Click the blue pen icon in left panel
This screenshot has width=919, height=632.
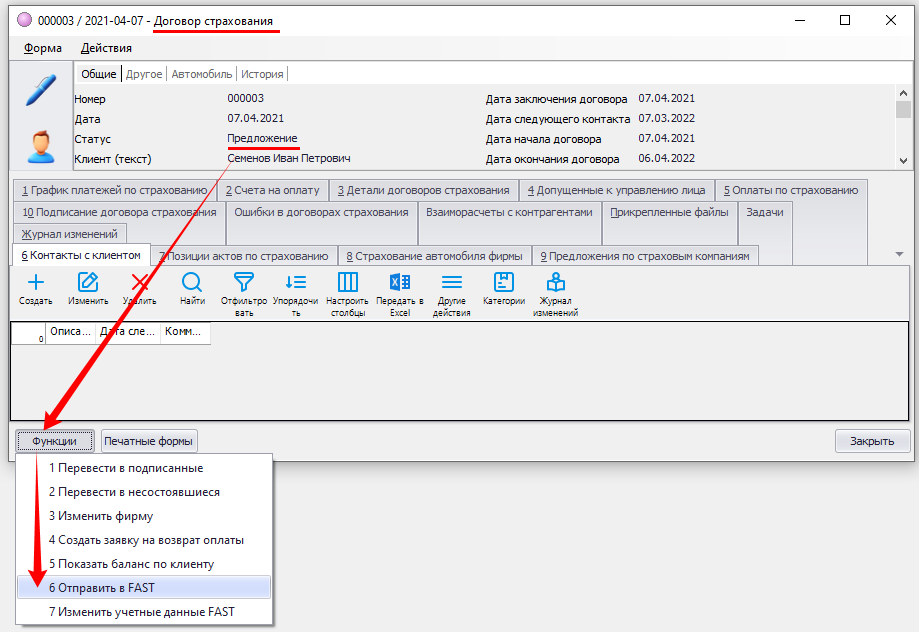pos(40,92)
